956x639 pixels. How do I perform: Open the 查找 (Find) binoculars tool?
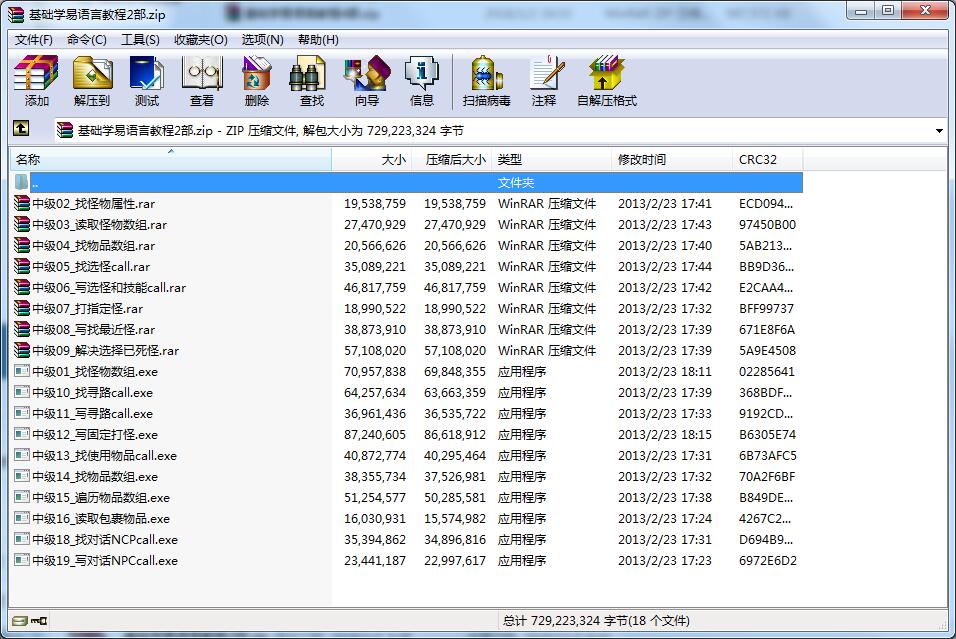pyautogui.click(x=312, y=82)
